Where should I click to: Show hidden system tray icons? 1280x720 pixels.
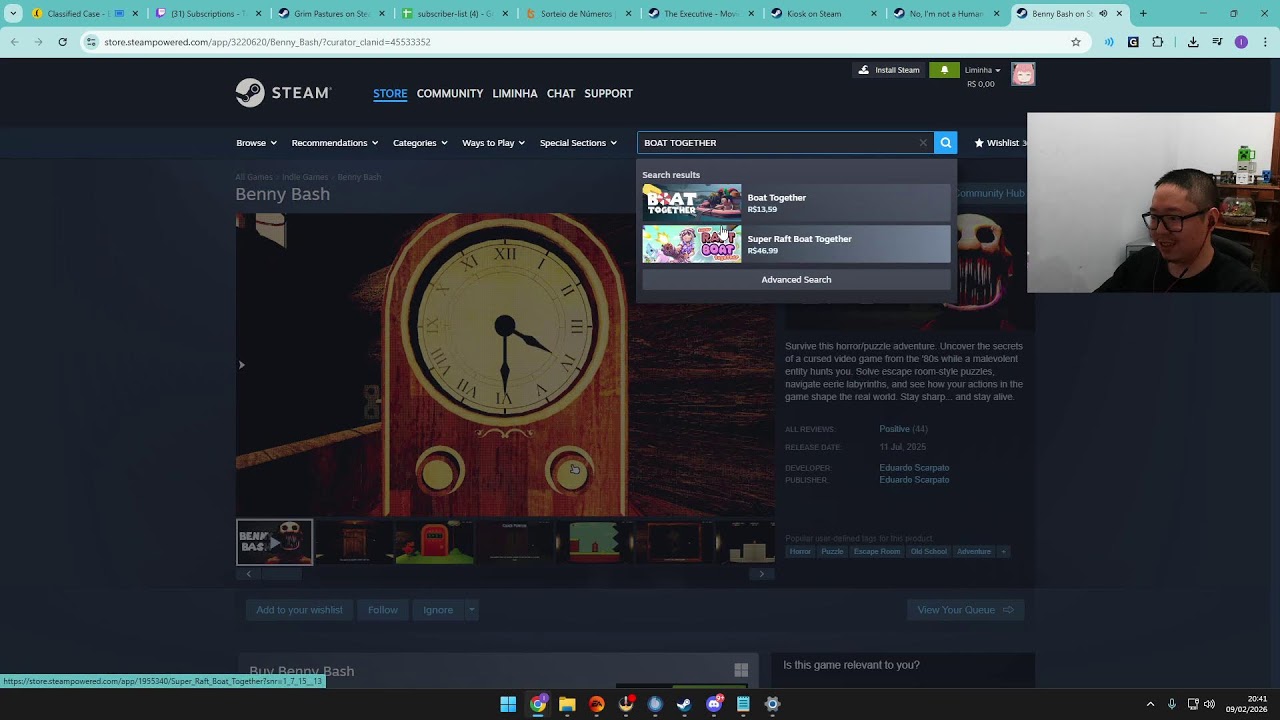(x=1150, y=704)
